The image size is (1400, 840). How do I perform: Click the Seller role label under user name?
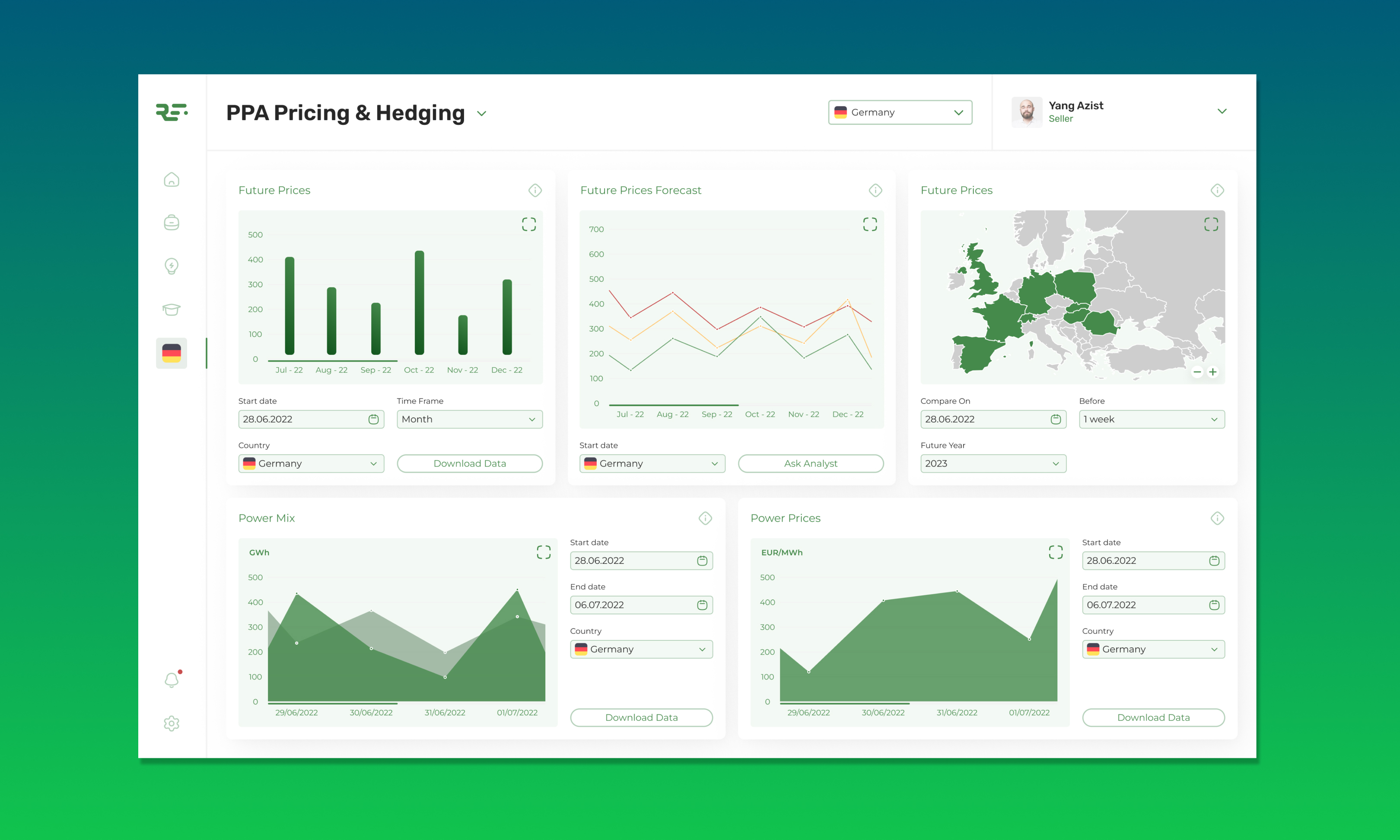click(1060, 119)
